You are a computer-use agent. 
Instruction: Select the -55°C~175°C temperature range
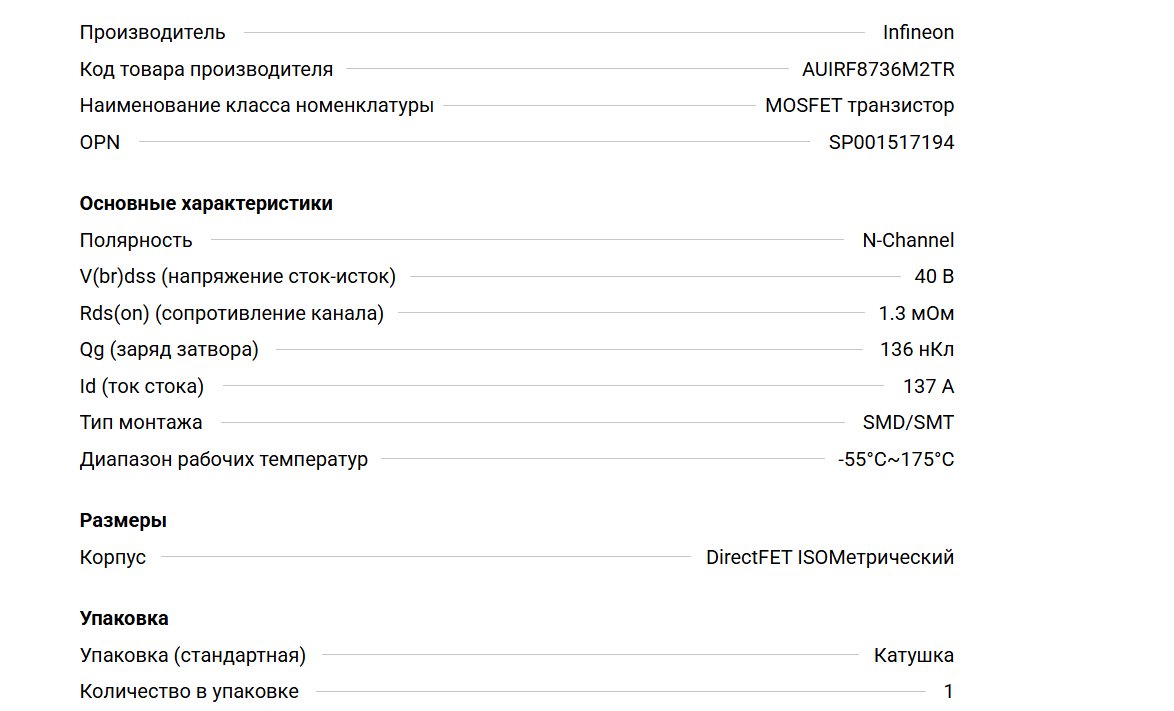(896, 459)
